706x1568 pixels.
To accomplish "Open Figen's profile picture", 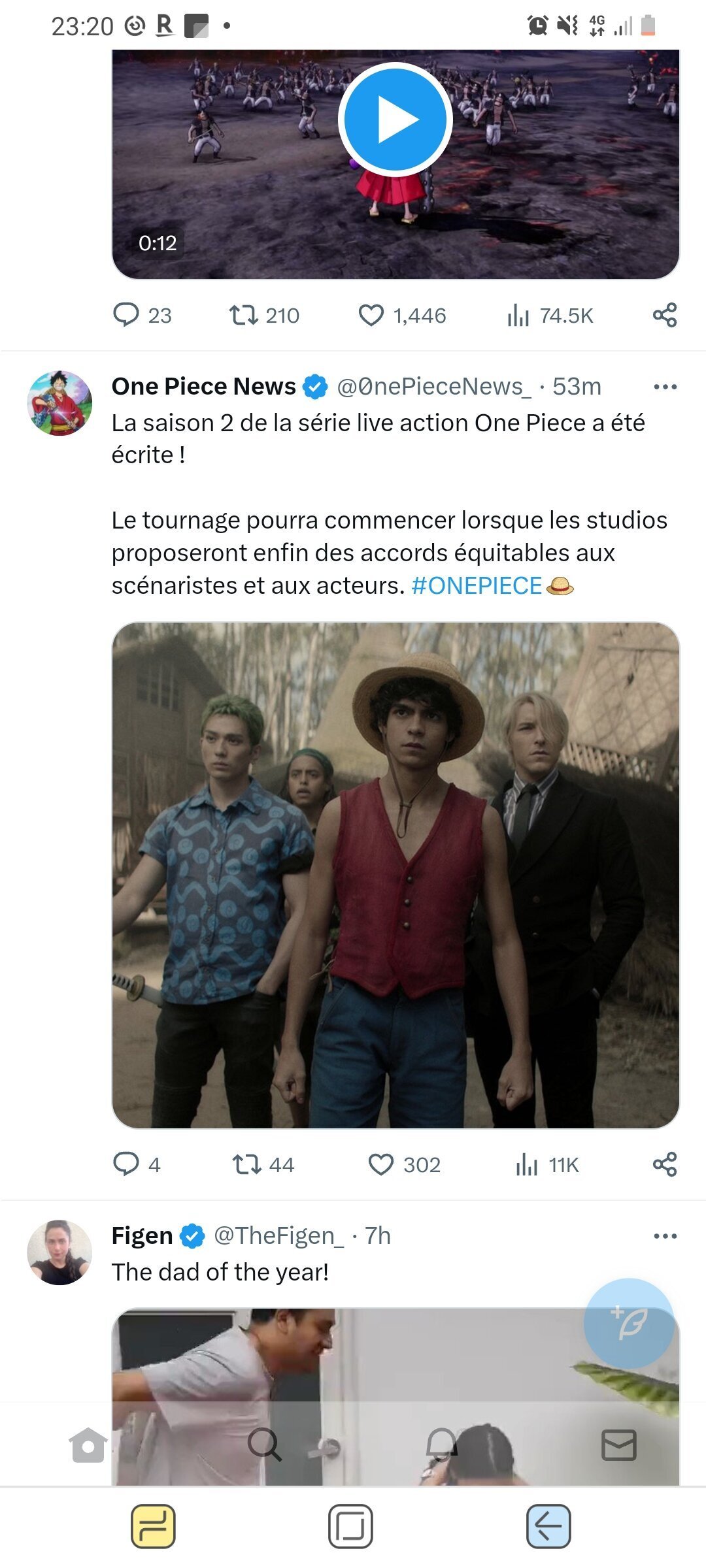I will tap(59, 1252).
